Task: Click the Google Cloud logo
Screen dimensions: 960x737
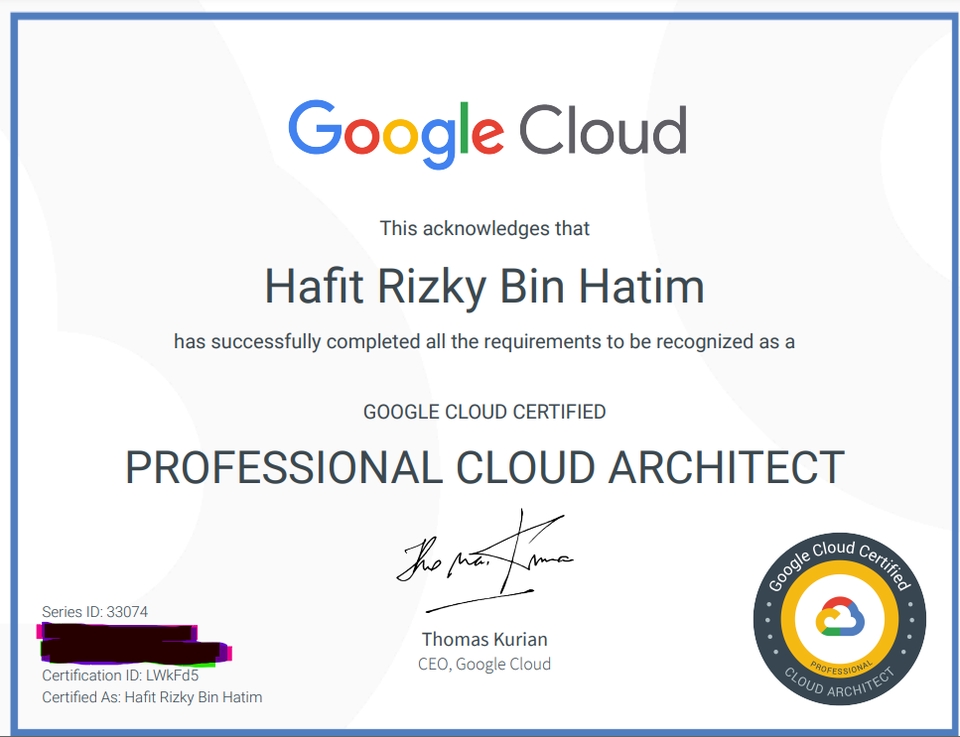Action: click(x=487, y=134)
